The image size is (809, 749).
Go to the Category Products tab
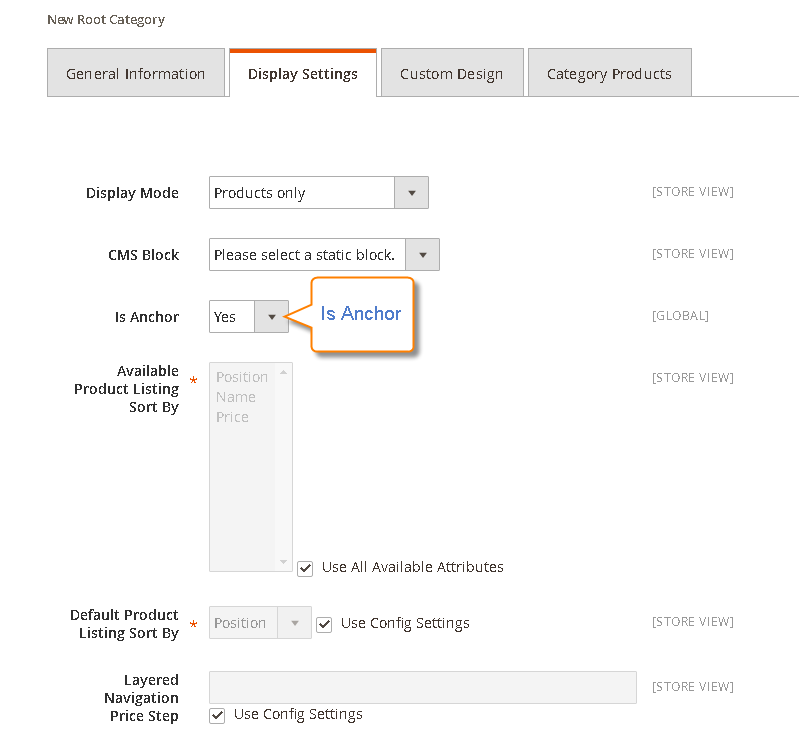(x=609, y=72)
